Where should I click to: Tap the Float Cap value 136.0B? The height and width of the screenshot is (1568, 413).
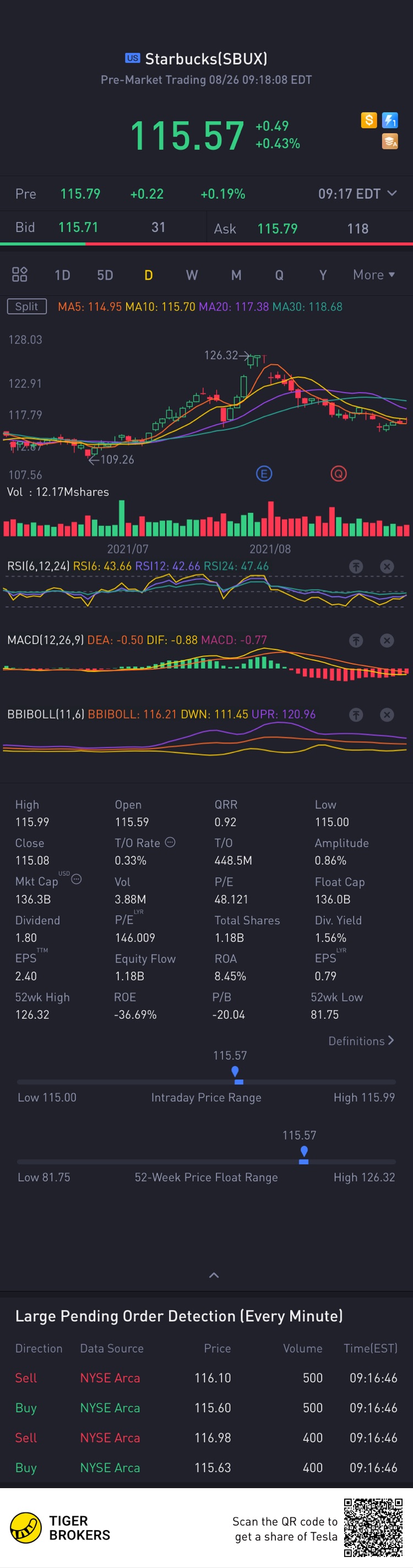333,899
